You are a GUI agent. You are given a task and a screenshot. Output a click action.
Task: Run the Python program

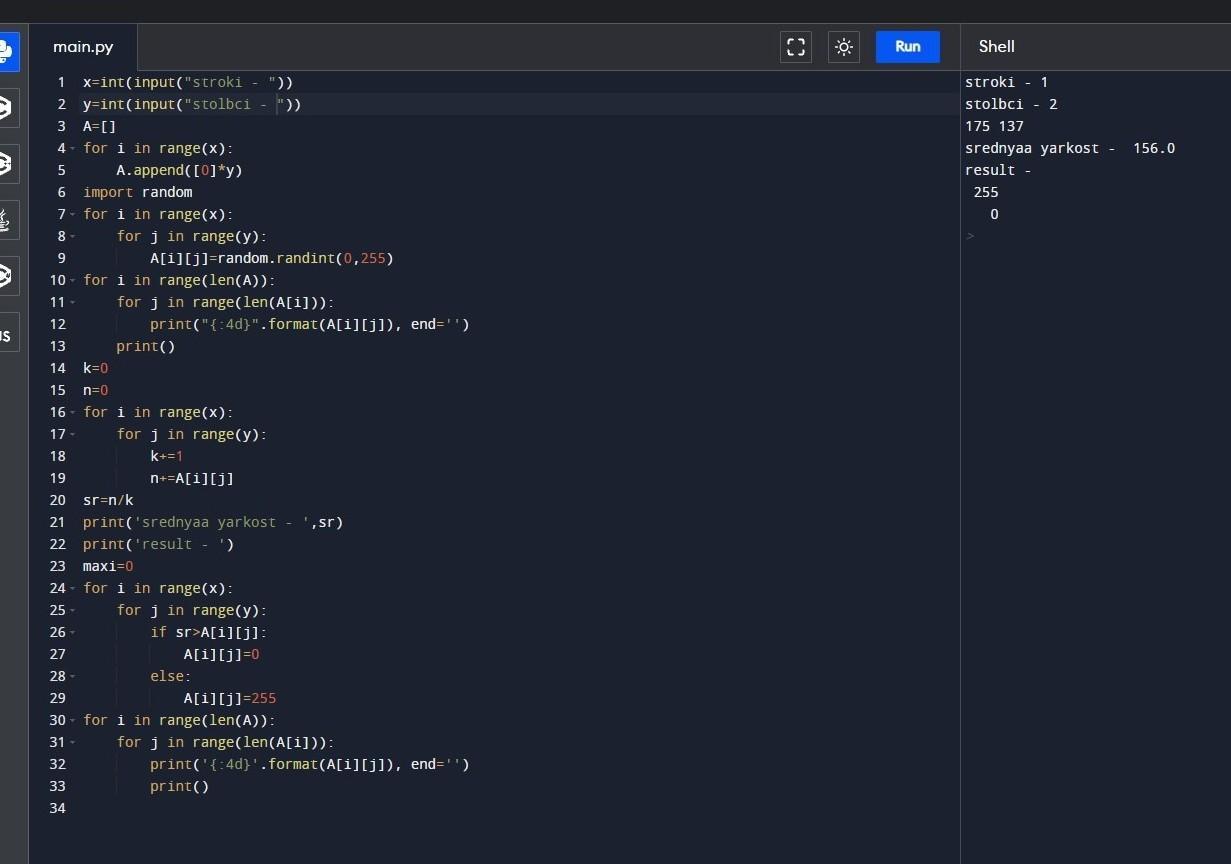907,46
